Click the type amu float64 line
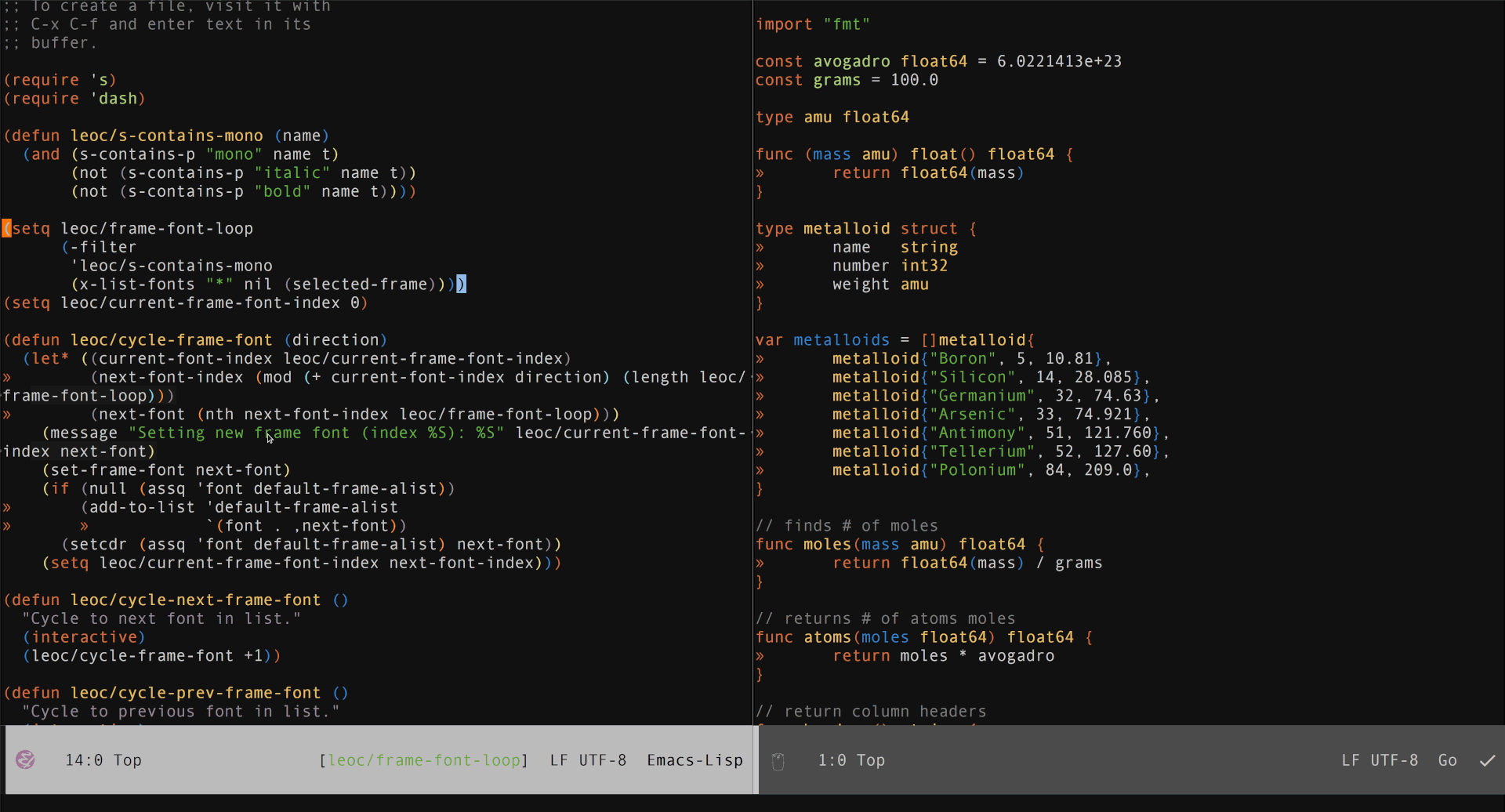This screenshot has height=812, width=1505. tap(832, 117)
